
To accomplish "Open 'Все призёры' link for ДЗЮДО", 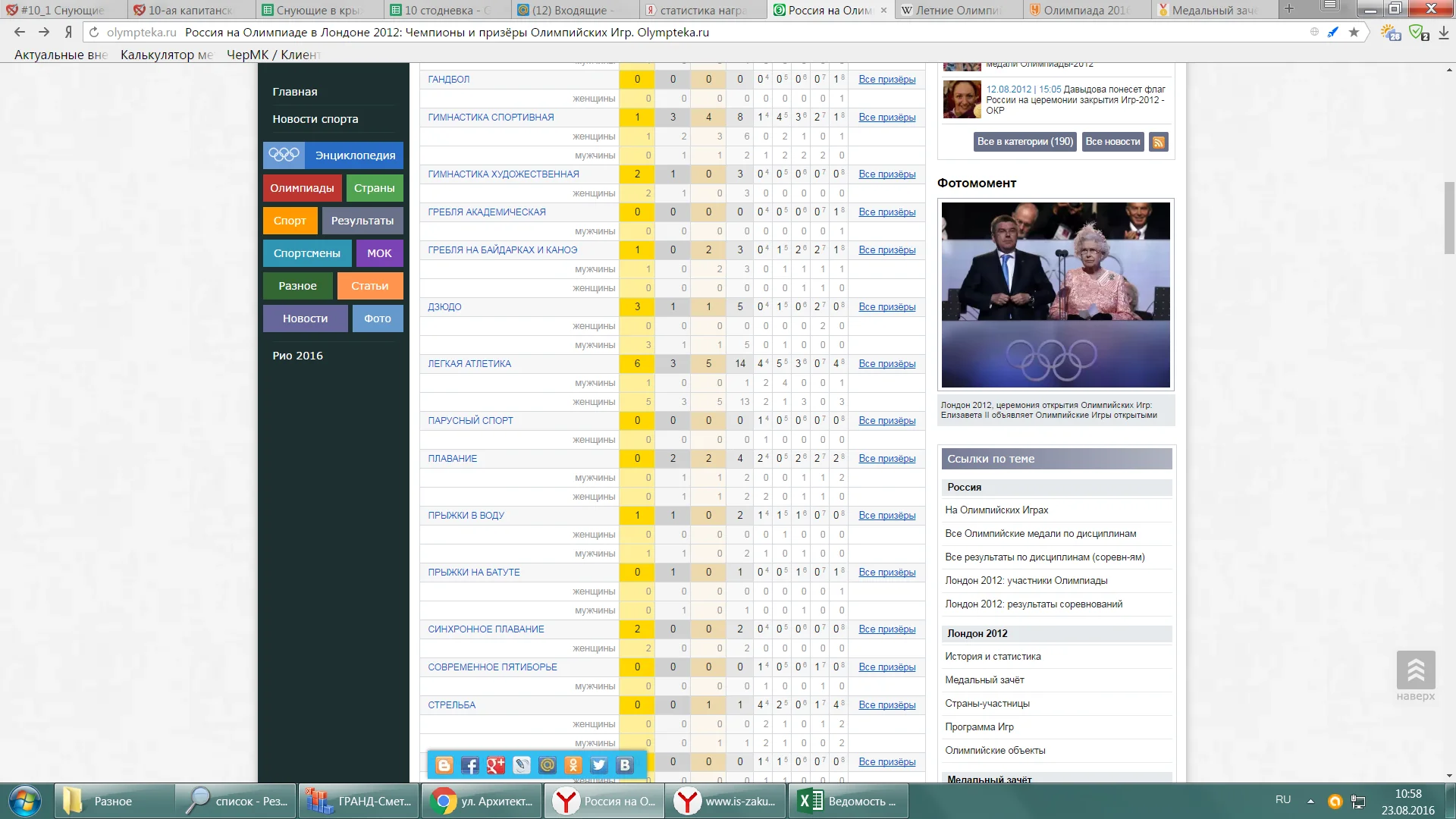I will pos(886,307).
